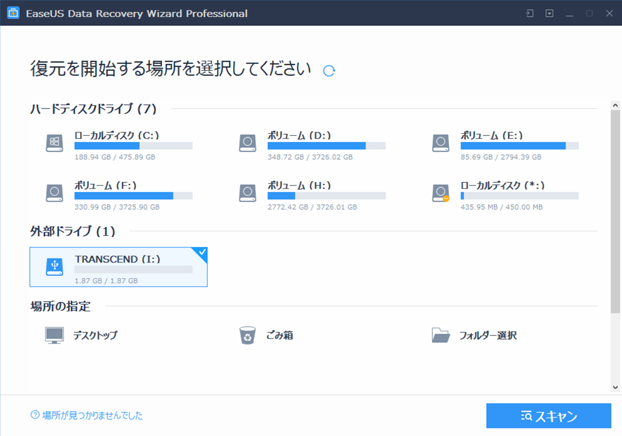622x436 pixels.
Task: Click the TRANSCEND (I:) usage bar
Action: click(x=133, y=270)
